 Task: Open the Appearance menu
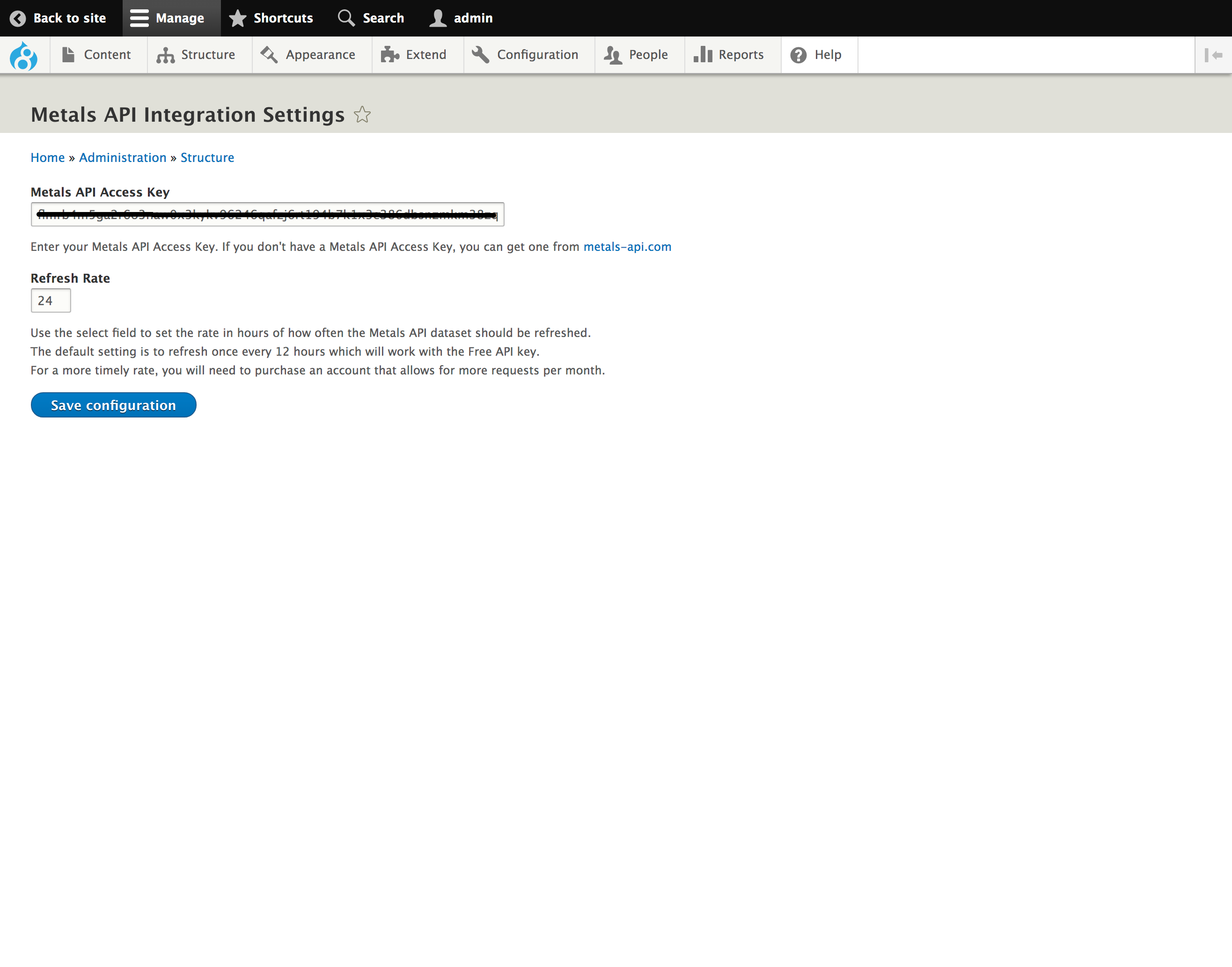[320, 54]
